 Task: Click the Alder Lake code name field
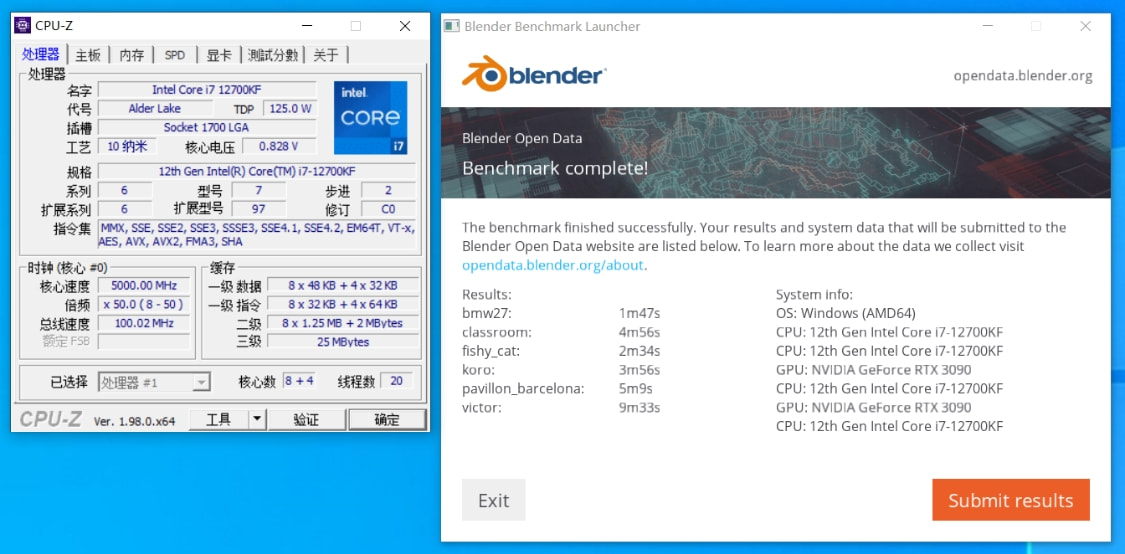coord(155,108)
